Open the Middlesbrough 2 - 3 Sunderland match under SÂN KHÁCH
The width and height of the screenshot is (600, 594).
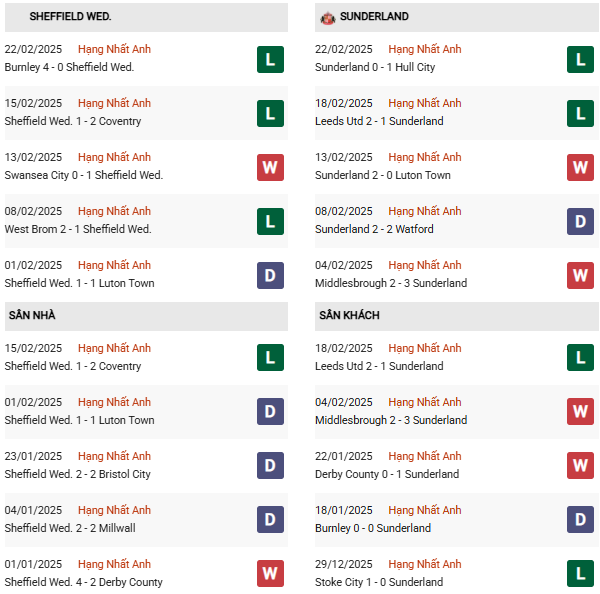[391, 420]
